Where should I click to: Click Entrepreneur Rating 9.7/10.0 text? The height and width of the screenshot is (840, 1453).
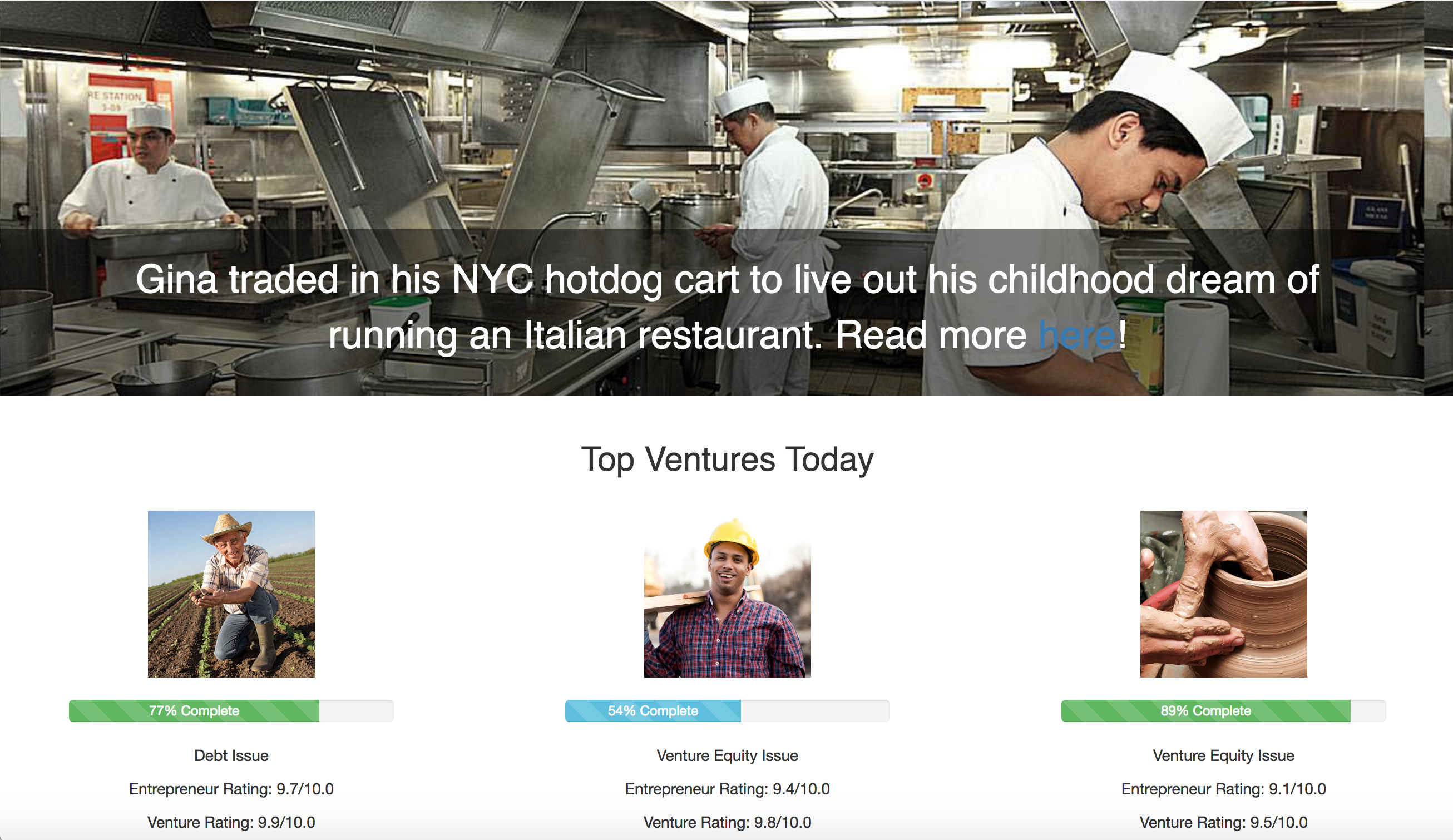[x=231, y=789]
